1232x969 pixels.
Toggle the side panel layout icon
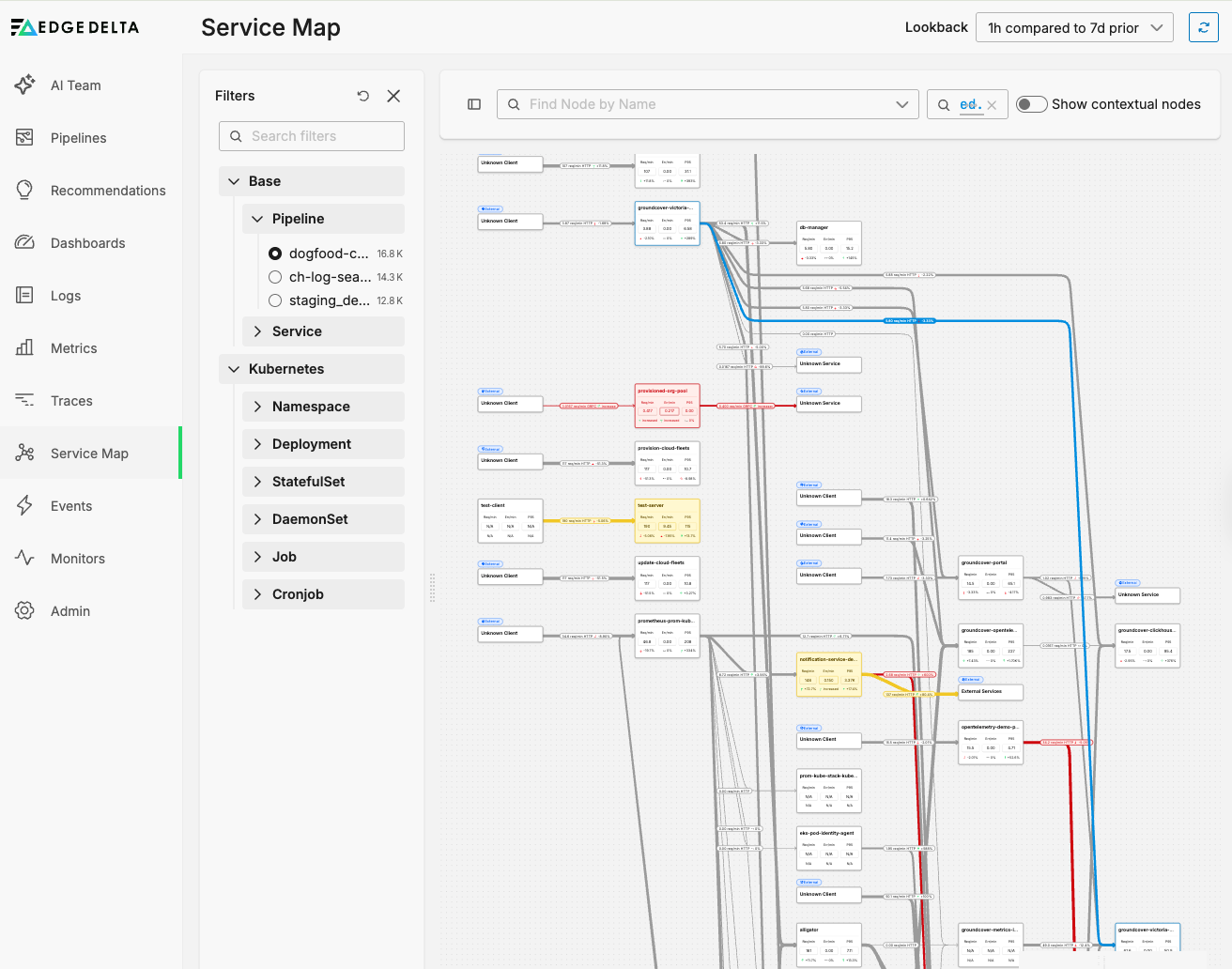coord(474,104)
